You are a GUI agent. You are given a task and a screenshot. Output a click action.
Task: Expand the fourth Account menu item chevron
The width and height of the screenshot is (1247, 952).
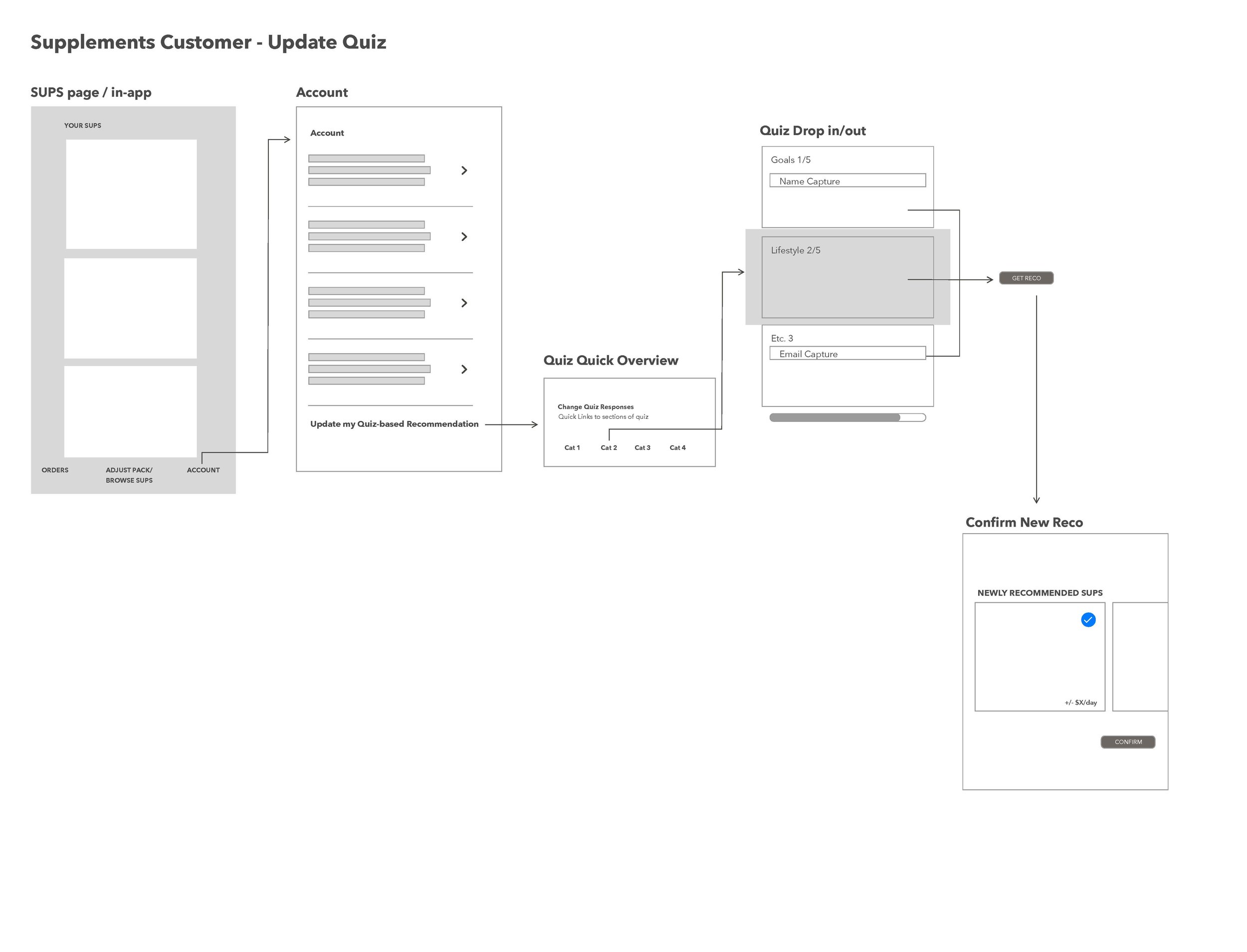click(x=463, y=368)
